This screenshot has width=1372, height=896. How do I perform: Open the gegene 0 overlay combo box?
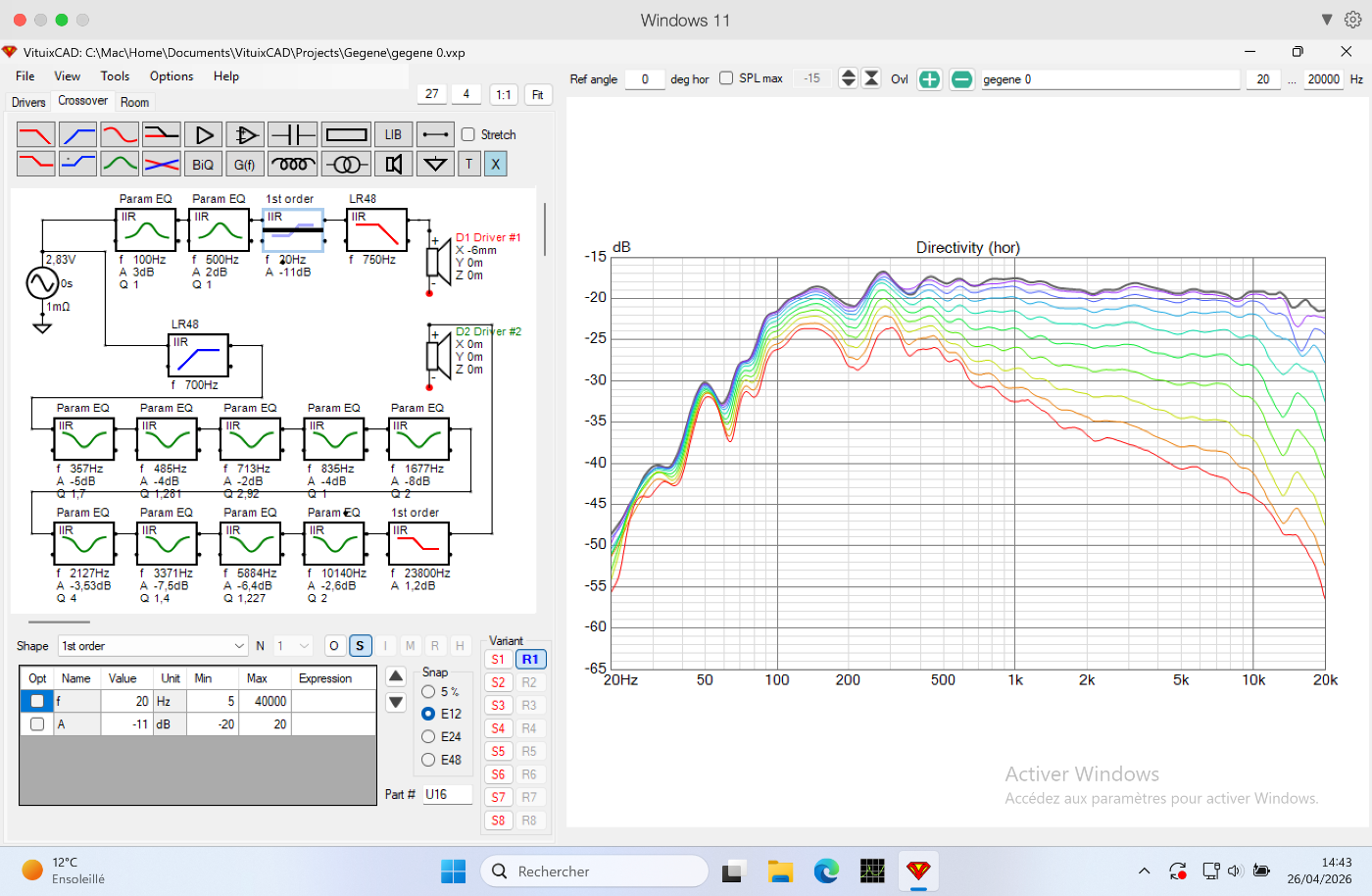[x=1109, y=79]
